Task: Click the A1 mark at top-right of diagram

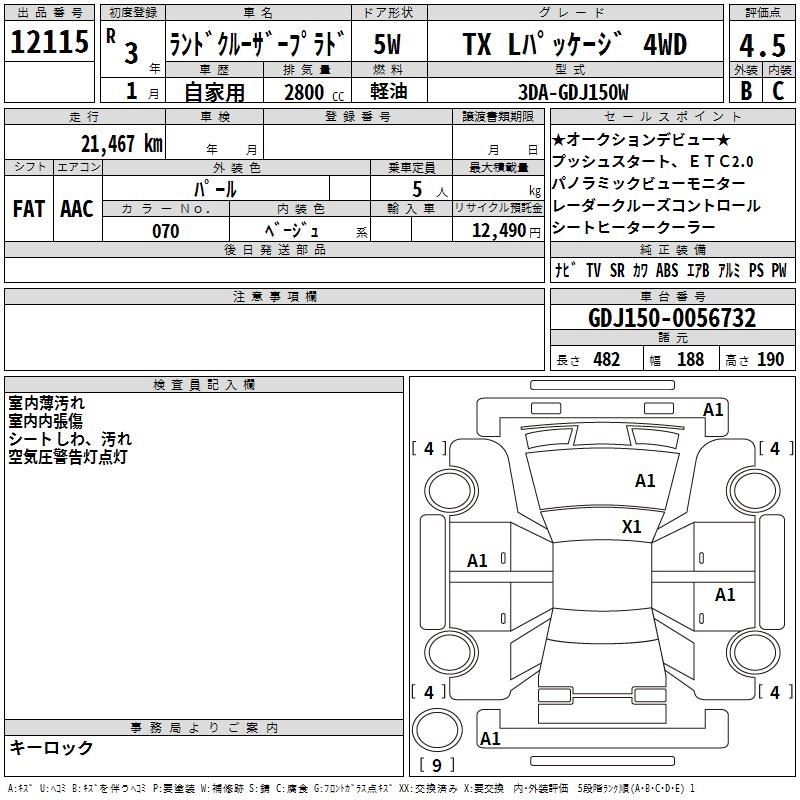Action: [713, 409]
